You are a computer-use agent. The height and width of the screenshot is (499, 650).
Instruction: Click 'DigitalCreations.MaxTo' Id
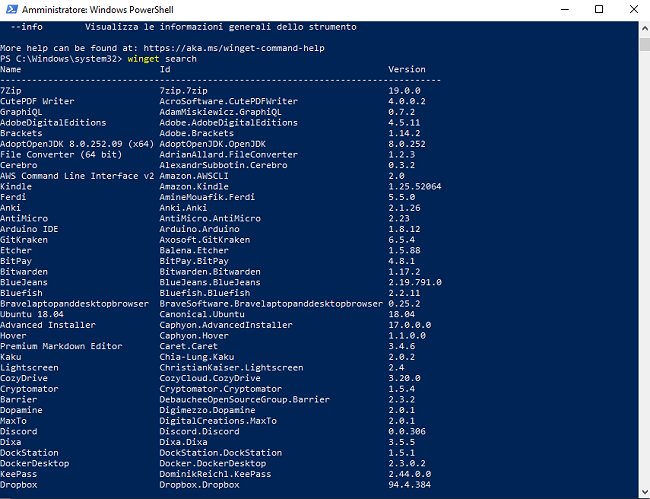(x=218, y=421)
